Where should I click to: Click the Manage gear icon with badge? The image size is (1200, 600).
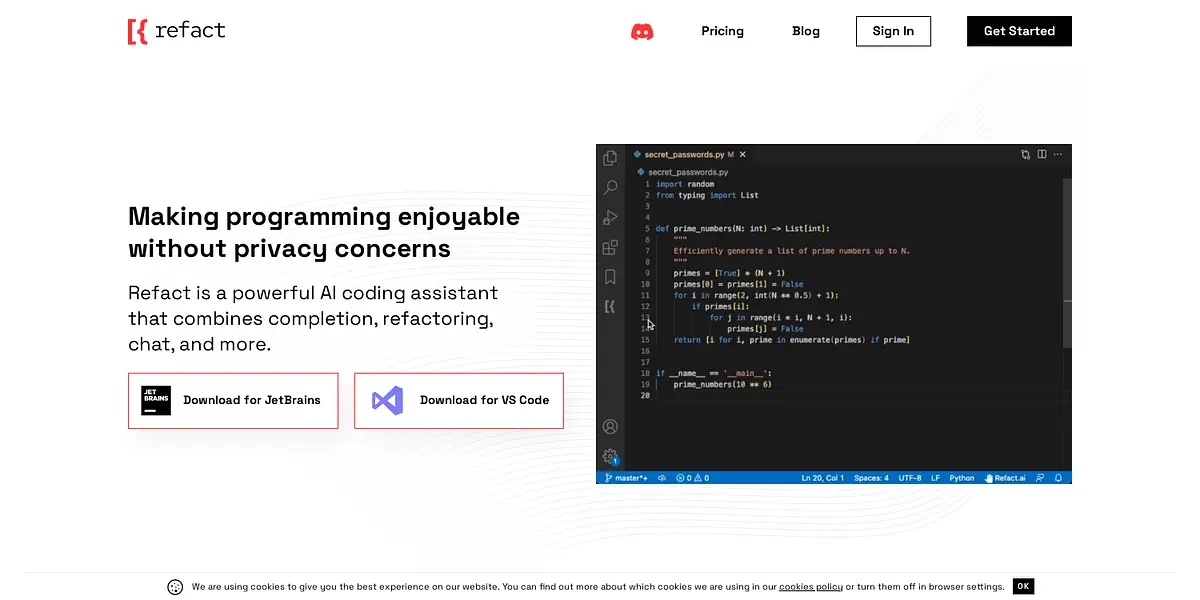pos(610,457)
